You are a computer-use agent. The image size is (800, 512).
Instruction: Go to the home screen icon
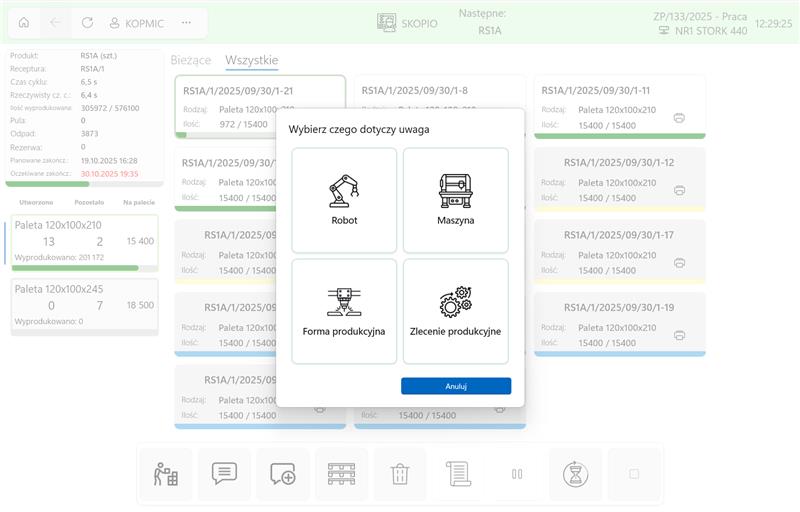24,22
